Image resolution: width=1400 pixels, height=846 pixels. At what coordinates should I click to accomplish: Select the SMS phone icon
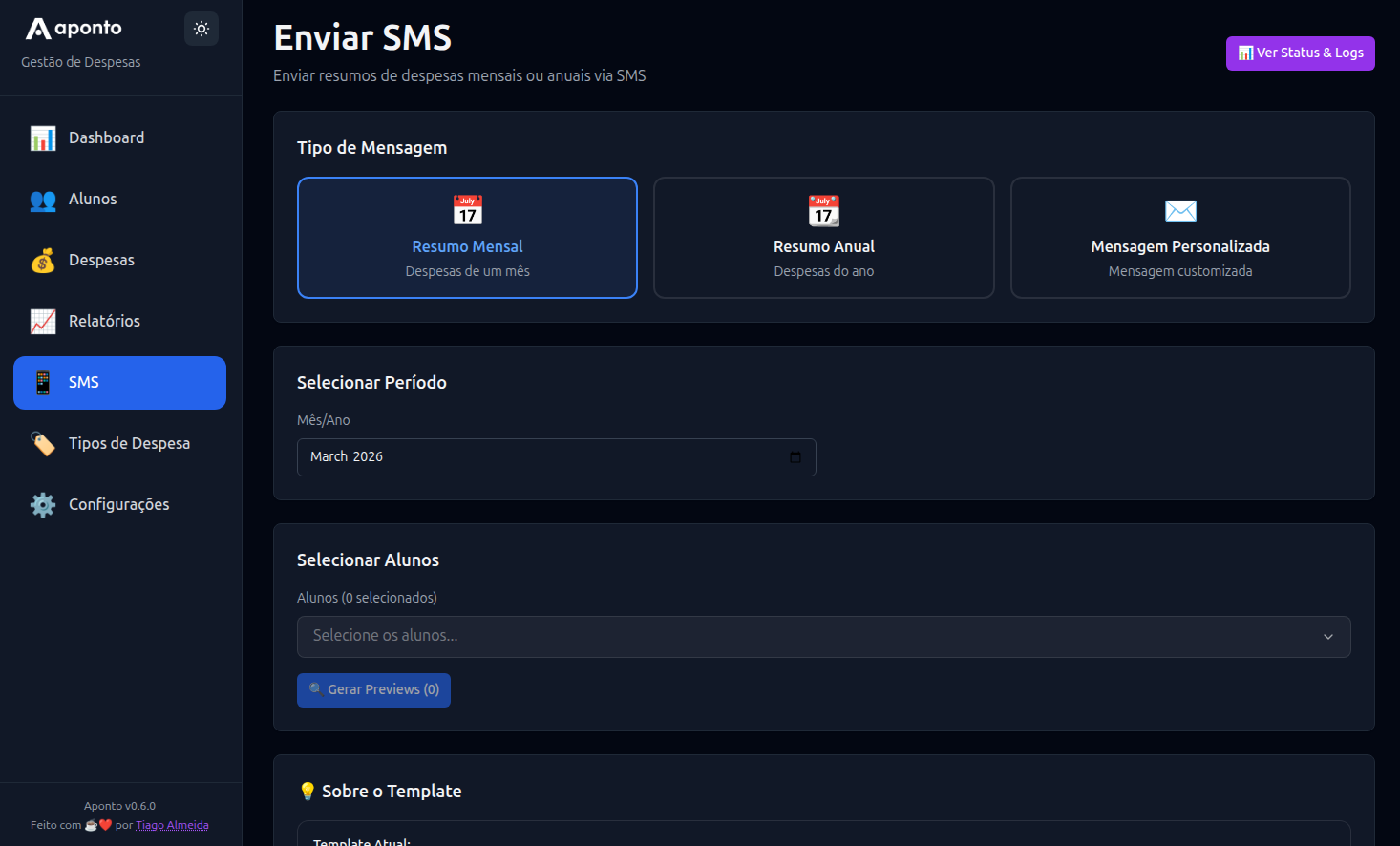(x=42, y=382)
